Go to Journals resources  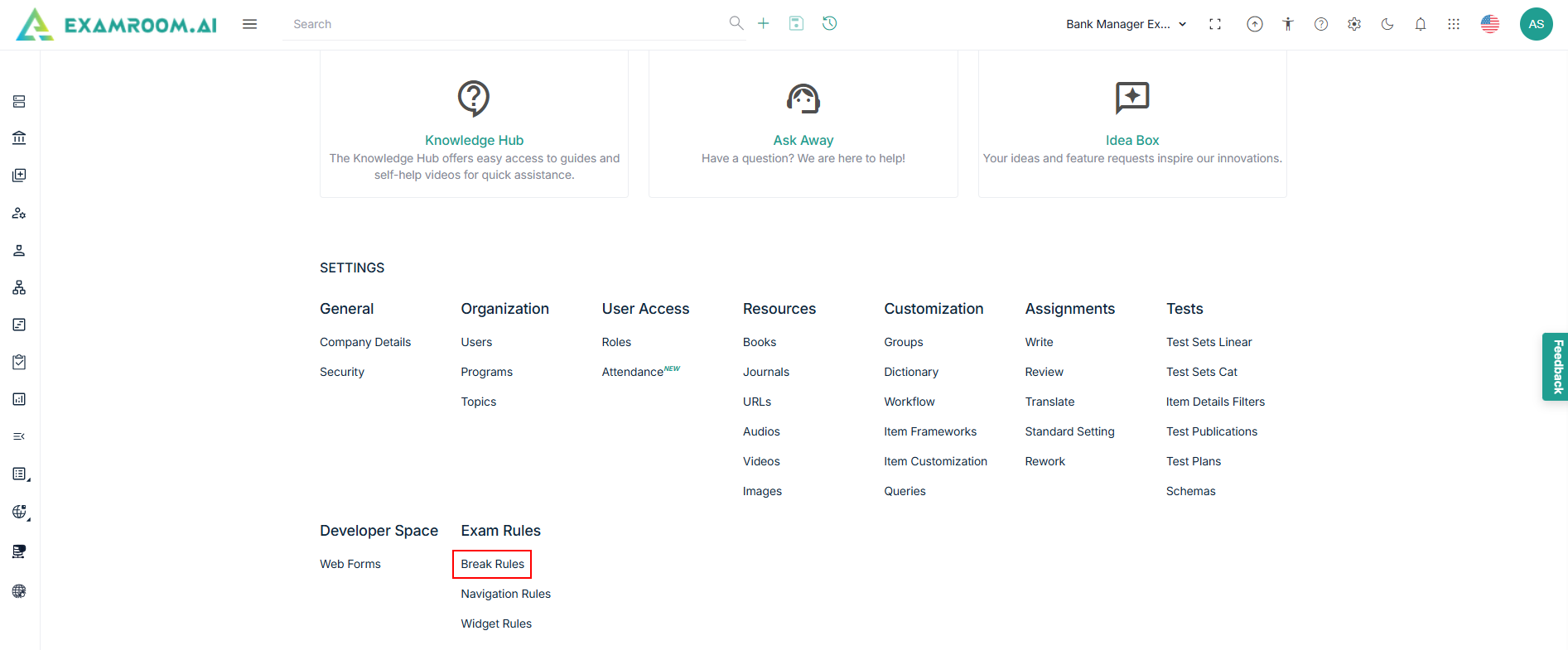[x=766, y=372]
